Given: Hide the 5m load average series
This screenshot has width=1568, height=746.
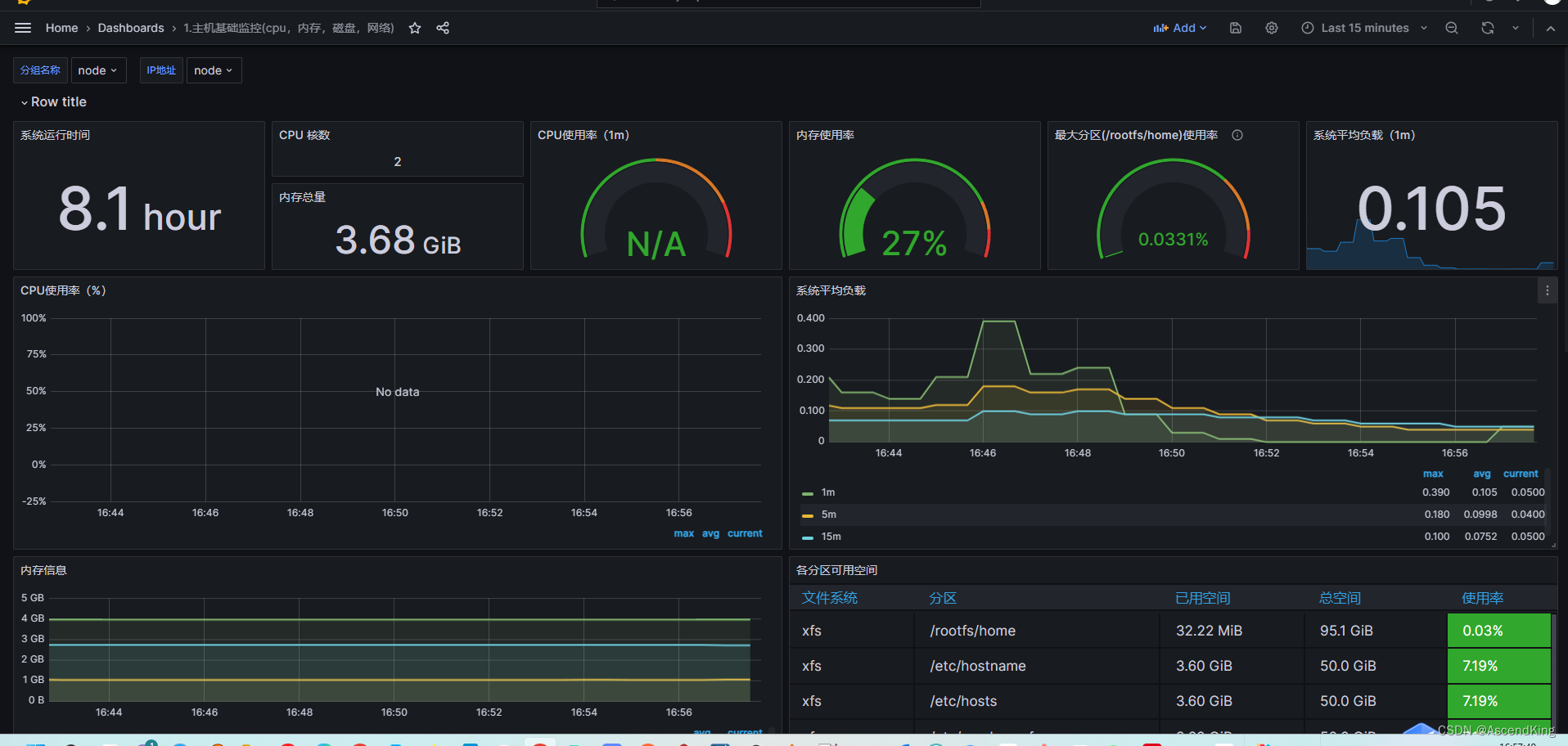Looking at the screenshot, I should coord(829,514).
